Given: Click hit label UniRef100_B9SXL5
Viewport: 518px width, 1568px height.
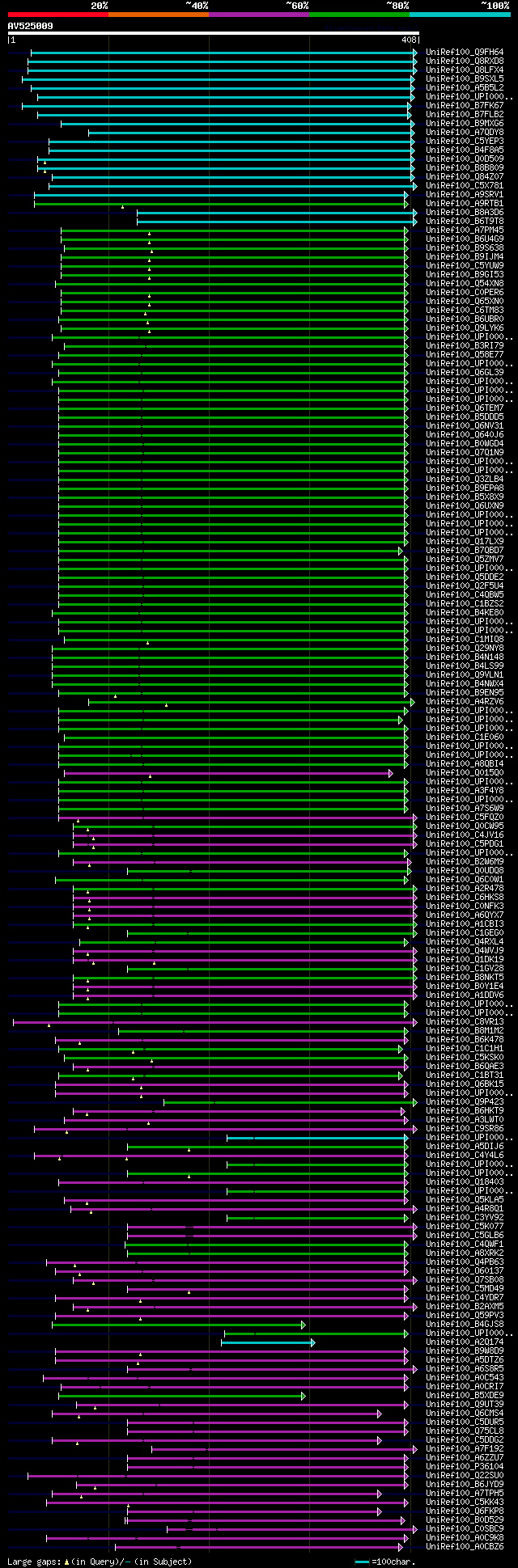Looking at the screenshot, I should [465, 79].
